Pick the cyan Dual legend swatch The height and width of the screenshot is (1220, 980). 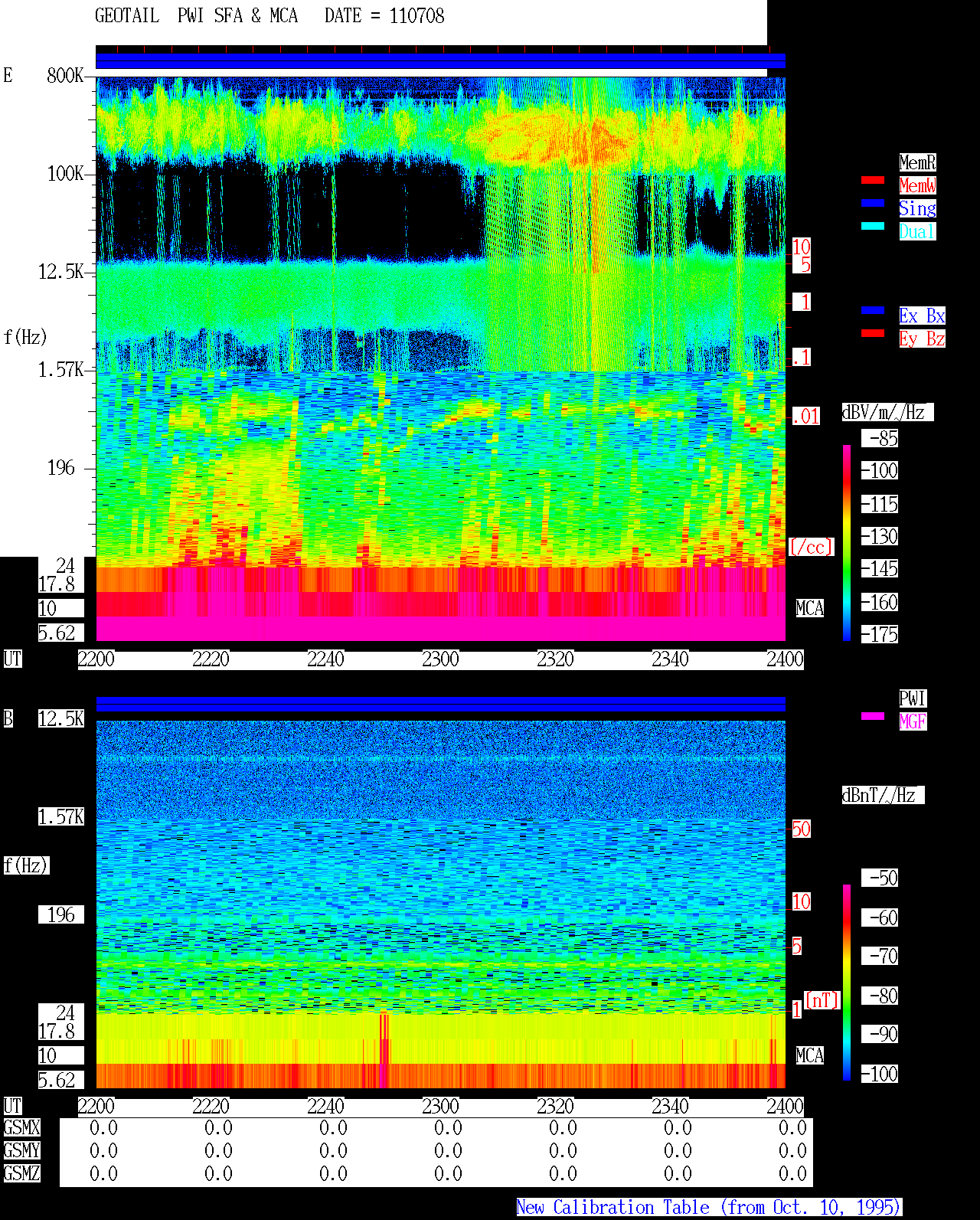click(873, 227)
